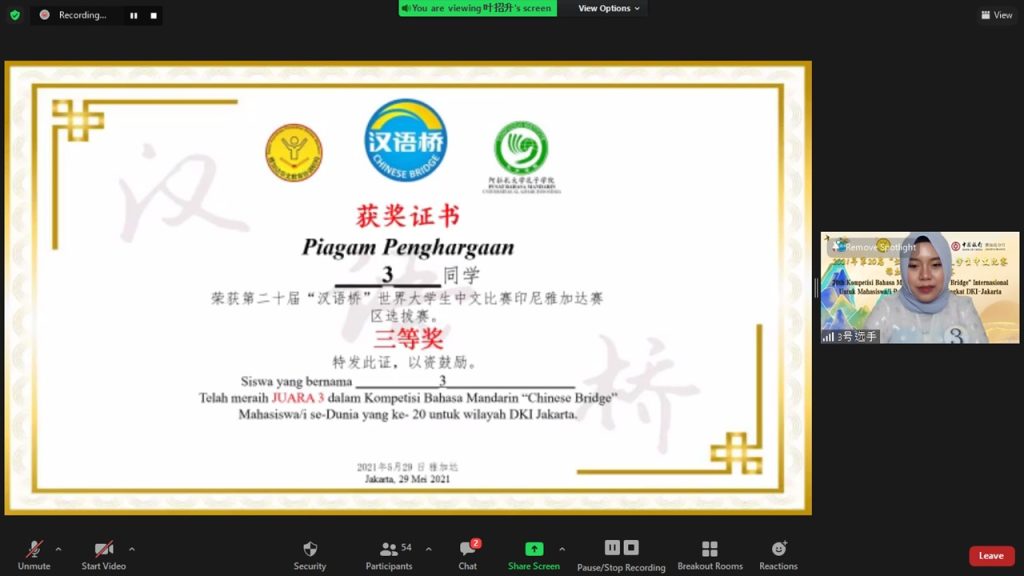The height and width of the screenshot is (576, 1024).
Task: Leave the meeting
Action: coord(991,556)
